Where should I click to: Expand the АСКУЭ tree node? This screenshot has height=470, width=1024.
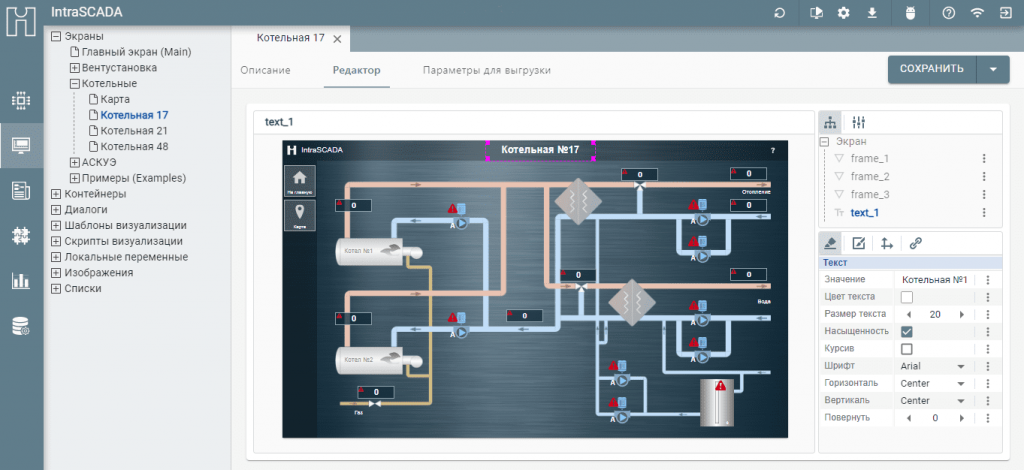coord(74,162)
